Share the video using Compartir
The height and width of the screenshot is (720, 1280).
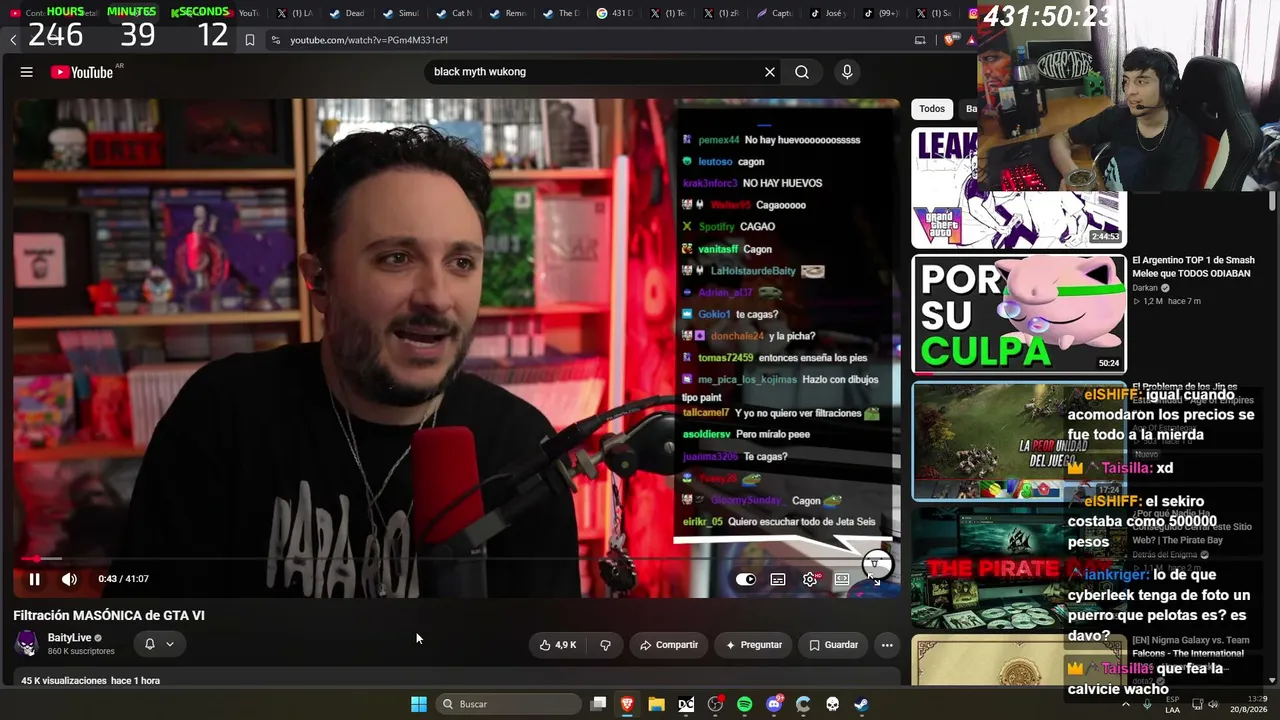pos(669,645)
